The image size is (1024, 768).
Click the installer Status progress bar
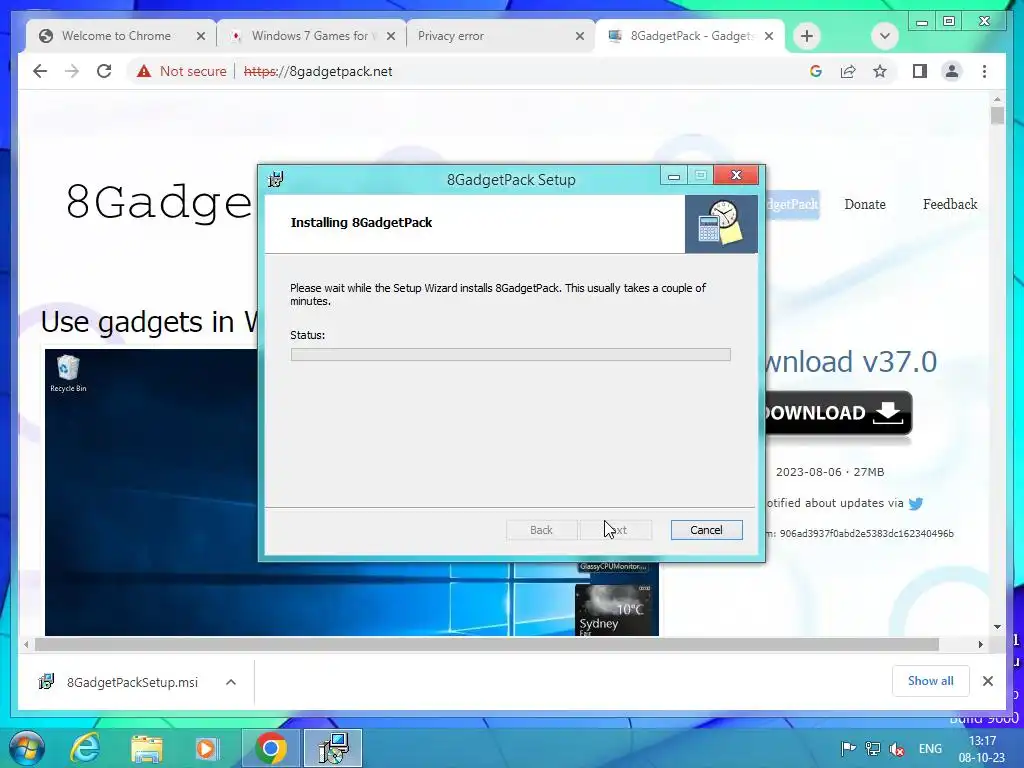[x=510, y=354]
